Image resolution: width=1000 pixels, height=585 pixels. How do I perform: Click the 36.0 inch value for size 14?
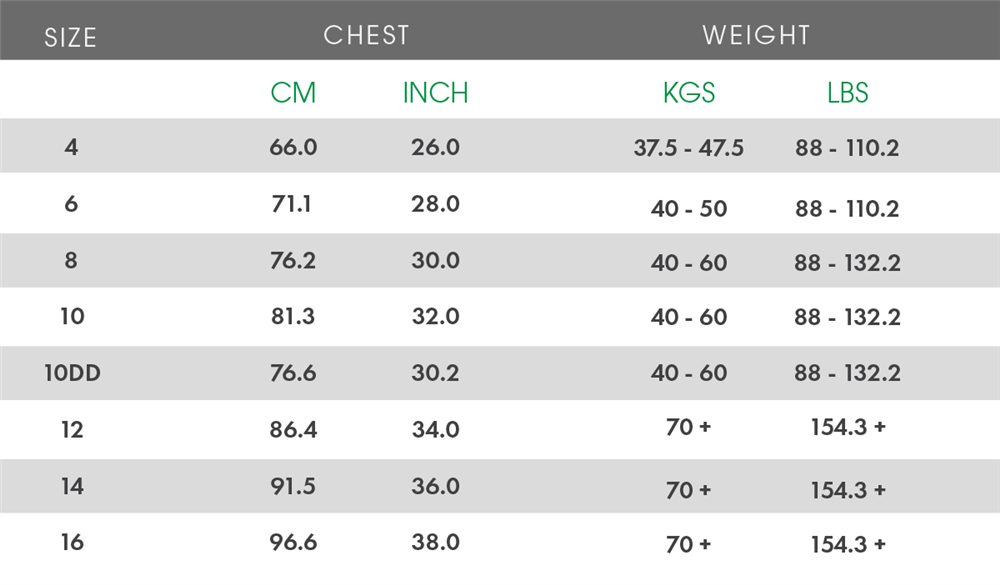click(436, 486)
